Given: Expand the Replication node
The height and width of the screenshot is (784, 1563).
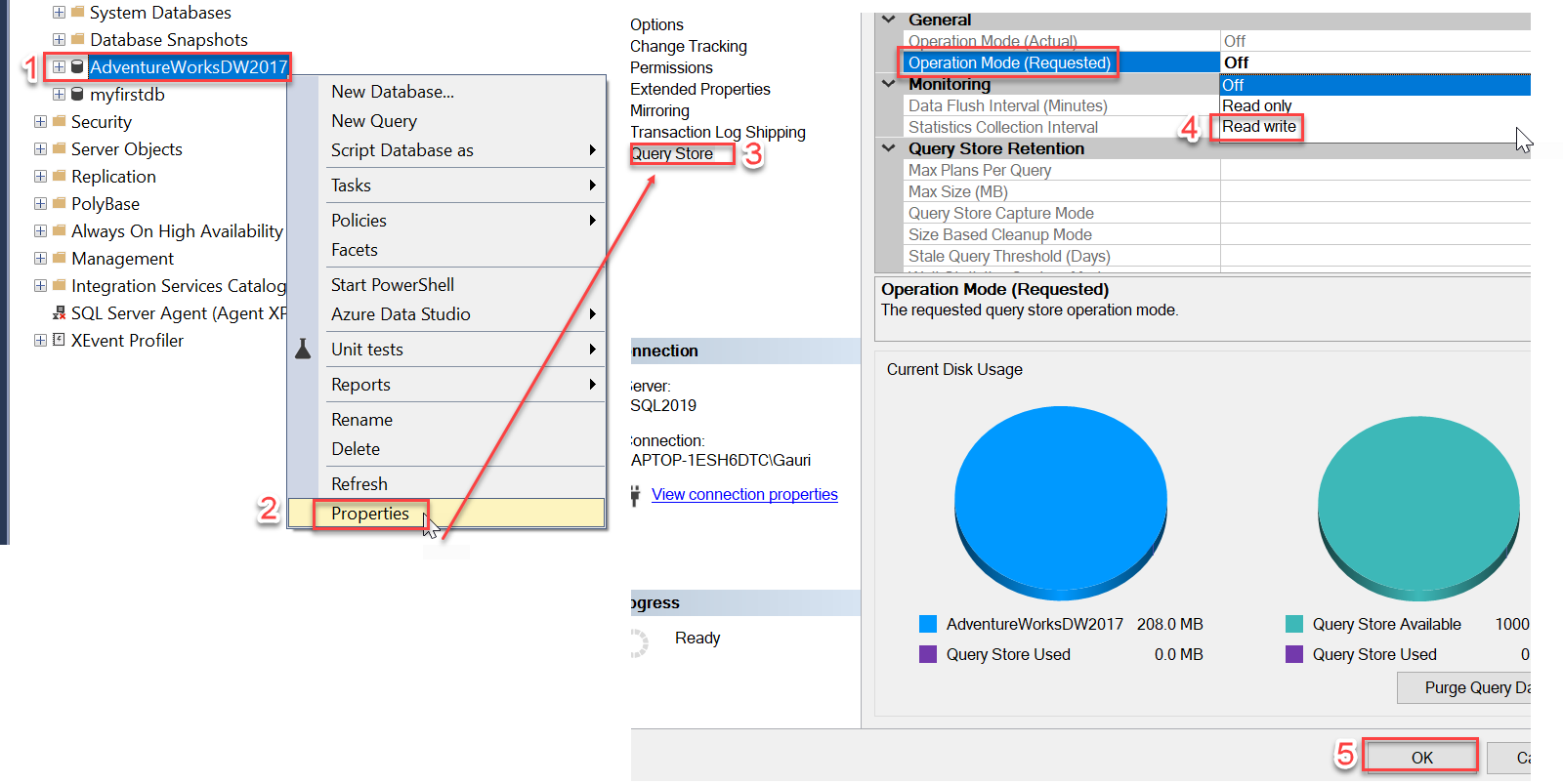Looking at the screenshot, I should 40,177.
